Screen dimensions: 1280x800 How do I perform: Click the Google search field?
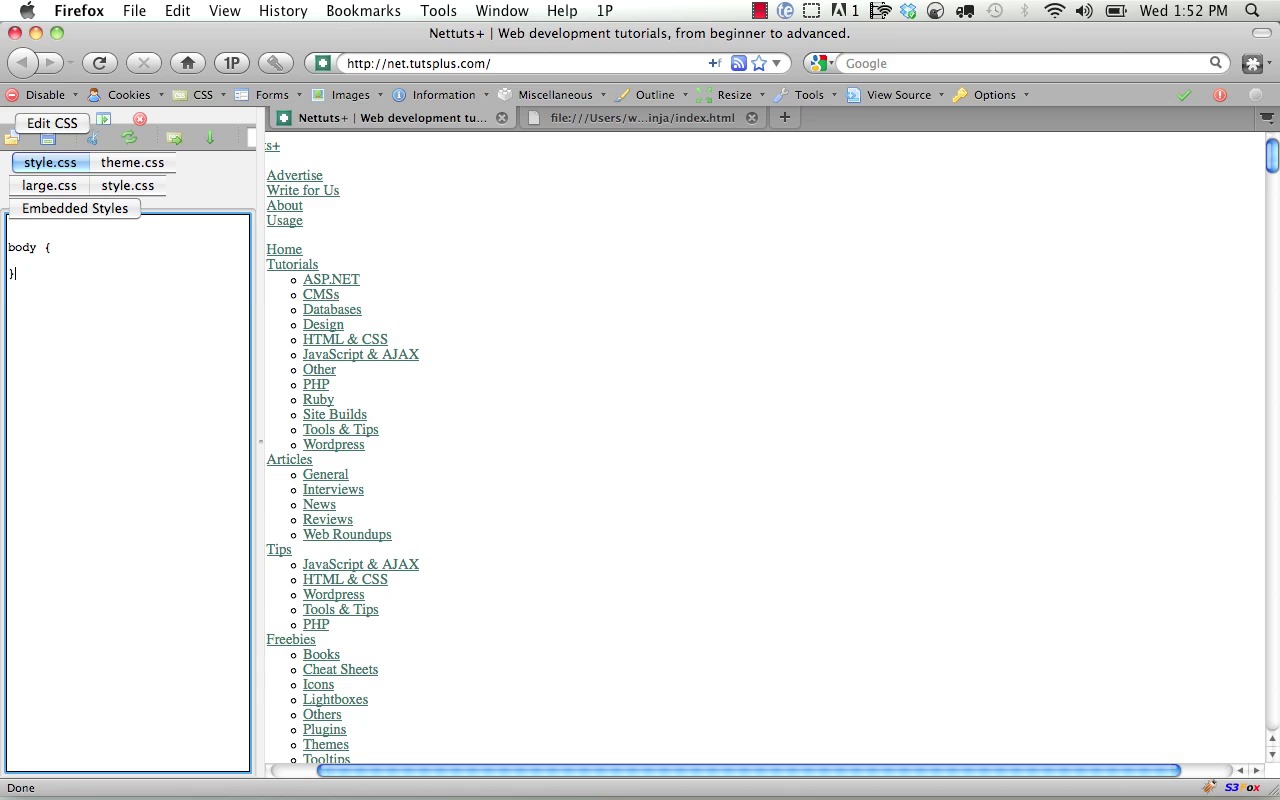point(1023,63)
